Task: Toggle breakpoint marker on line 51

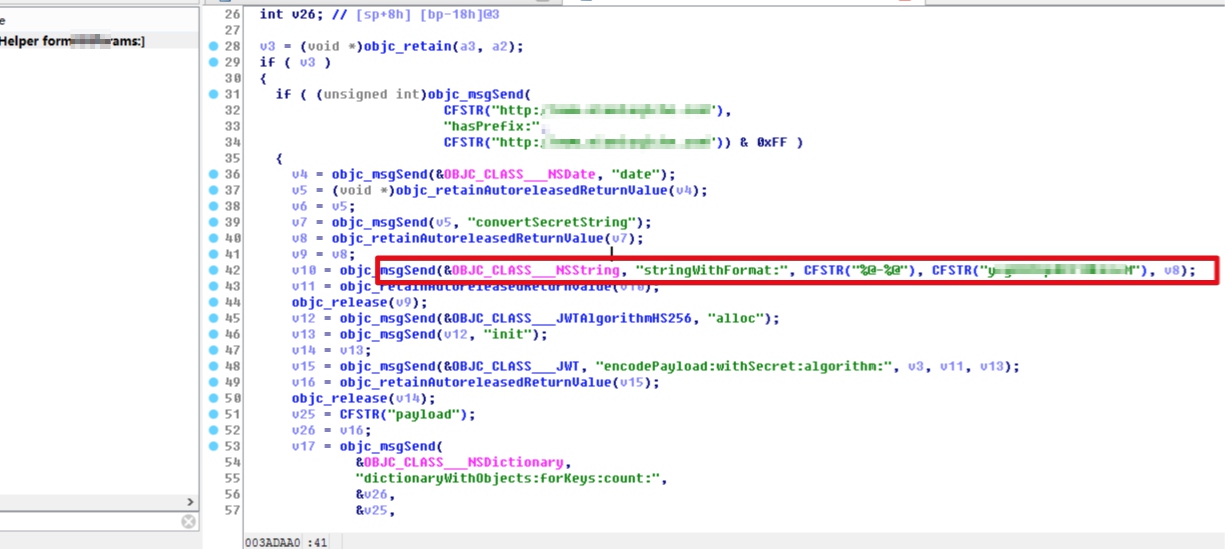Action: pos(213,414)
